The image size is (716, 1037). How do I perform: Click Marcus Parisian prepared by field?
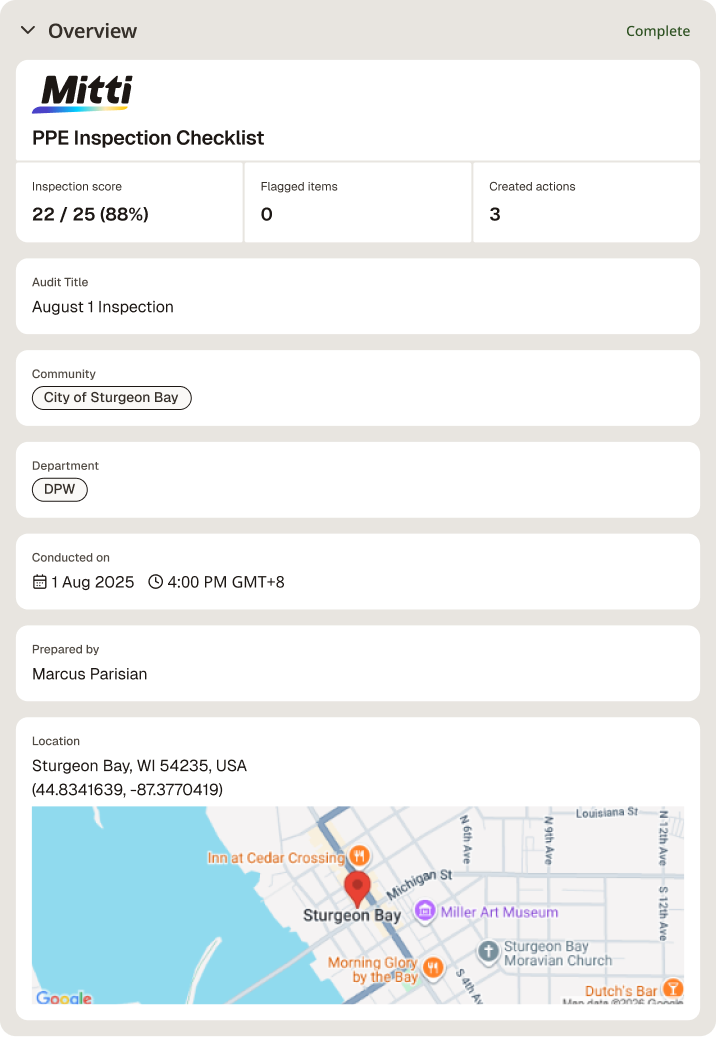click(x=358, y=663)
